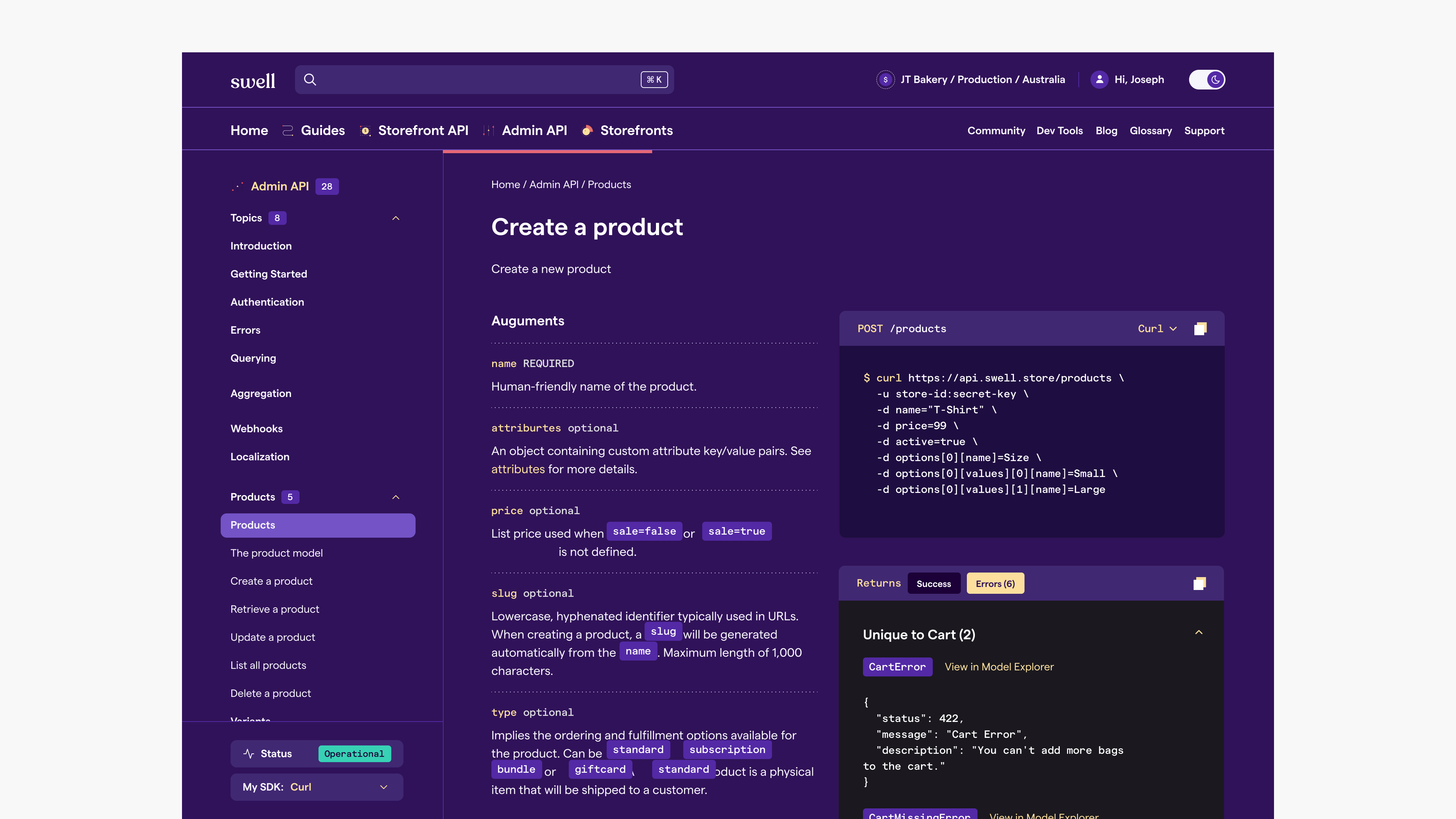Click the sale=true code tag
The height and width of the screenshot is (819, 1456).
736,531
